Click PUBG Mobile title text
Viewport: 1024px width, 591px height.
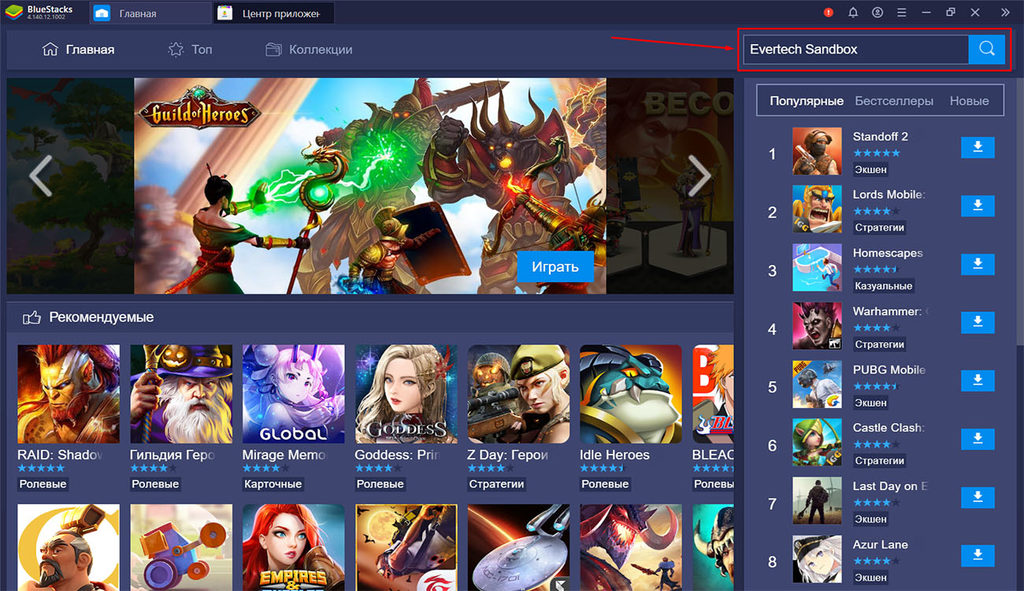tap(889, 370)
